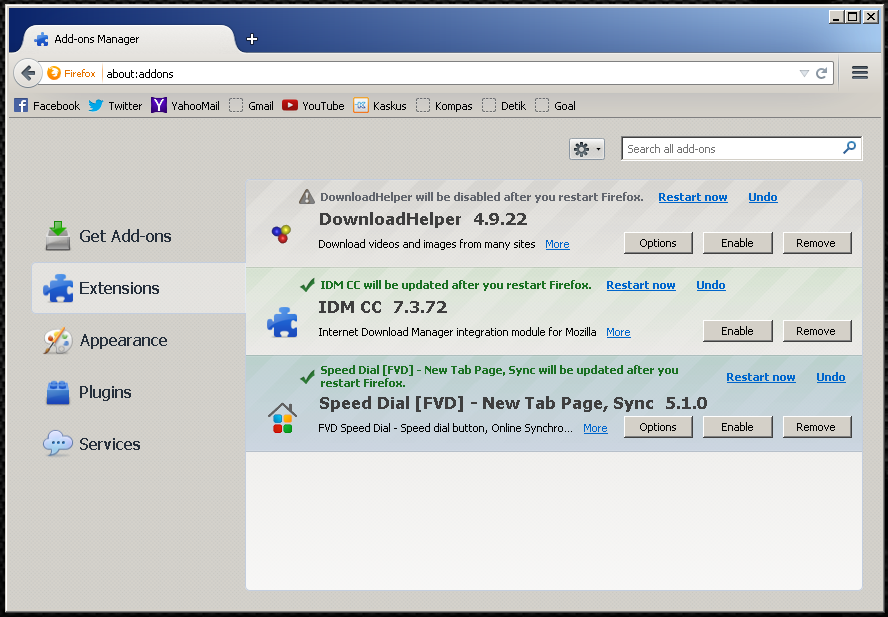Open the Detik bookmark
This screenshot has width=888, height=617.
coord(504,105)
